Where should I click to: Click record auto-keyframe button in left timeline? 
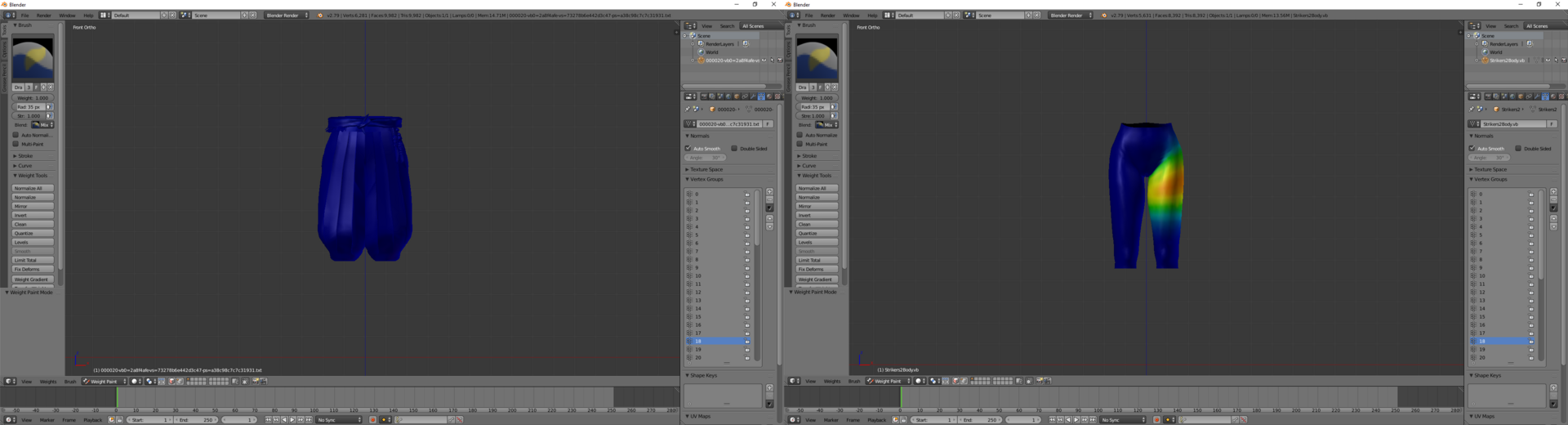[x=373, y=420]
